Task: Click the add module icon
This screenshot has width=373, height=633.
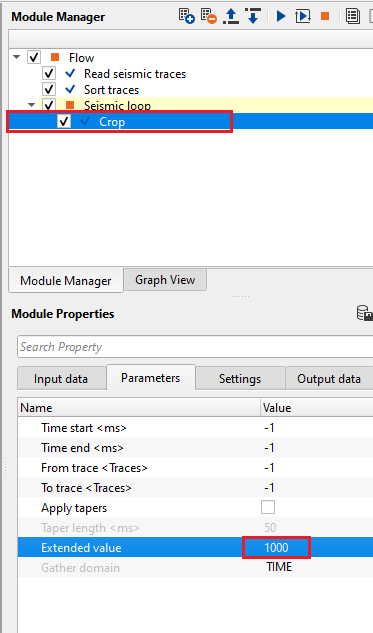Action: pyautogui.click(x=187, y=16)
